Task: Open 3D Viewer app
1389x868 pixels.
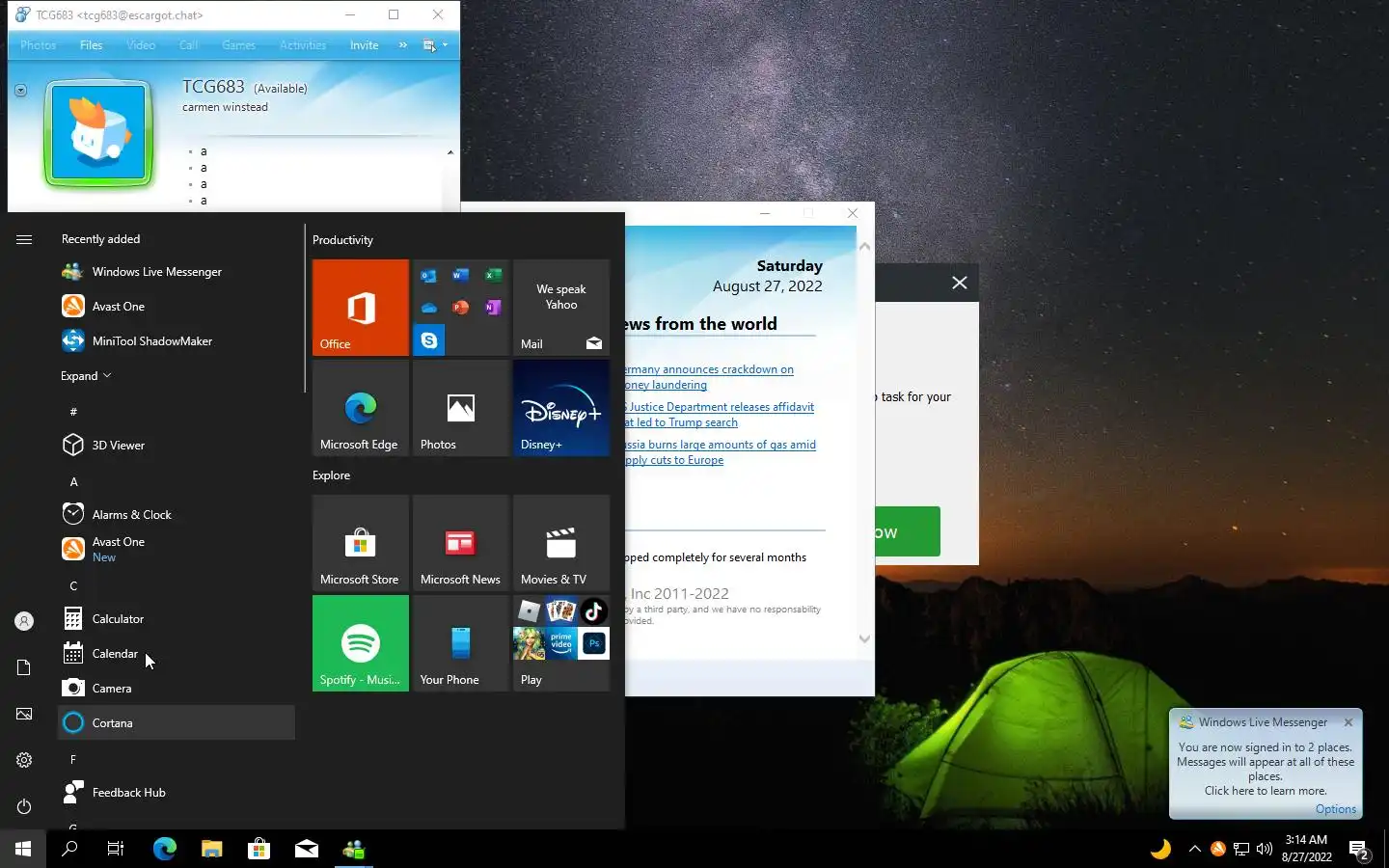Action: tap(177, 446)
